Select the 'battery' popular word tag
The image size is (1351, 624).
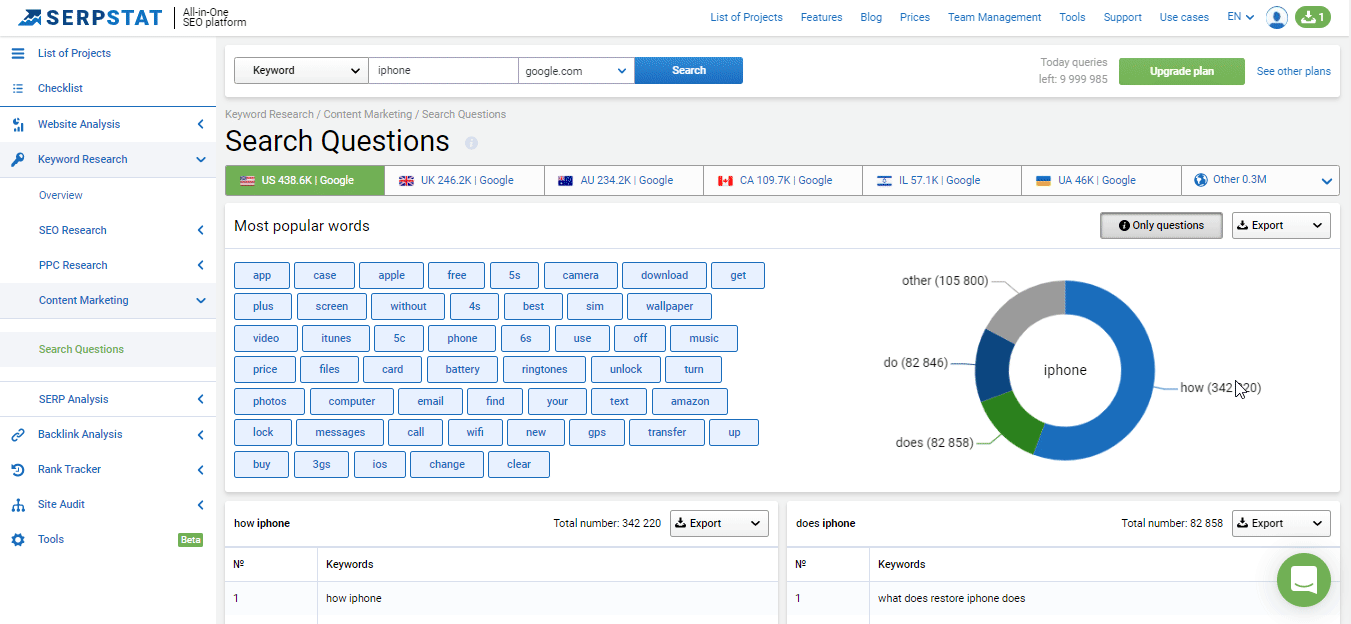point(462,369)
